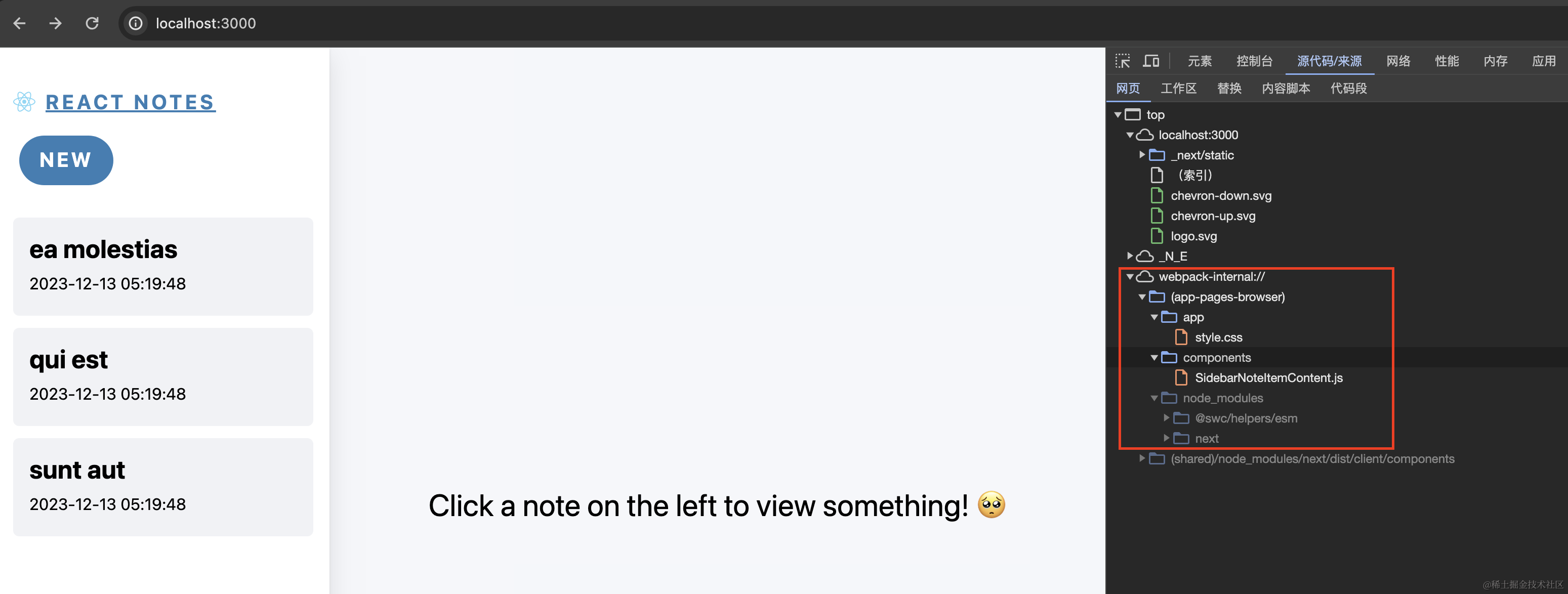
Task: Click the browser forward arrow
Action: [55, 24]
